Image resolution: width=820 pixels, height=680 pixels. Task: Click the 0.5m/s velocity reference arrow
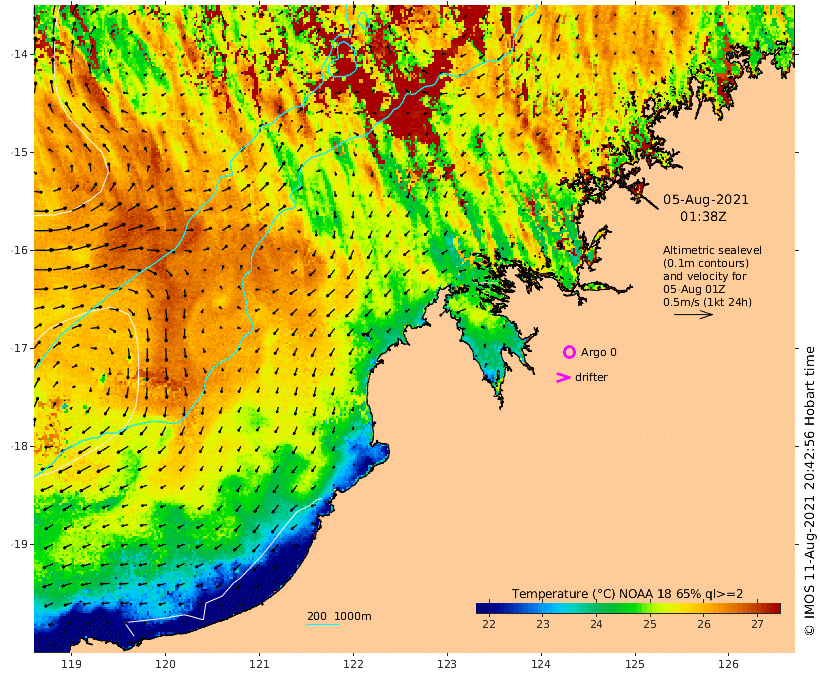693,314
